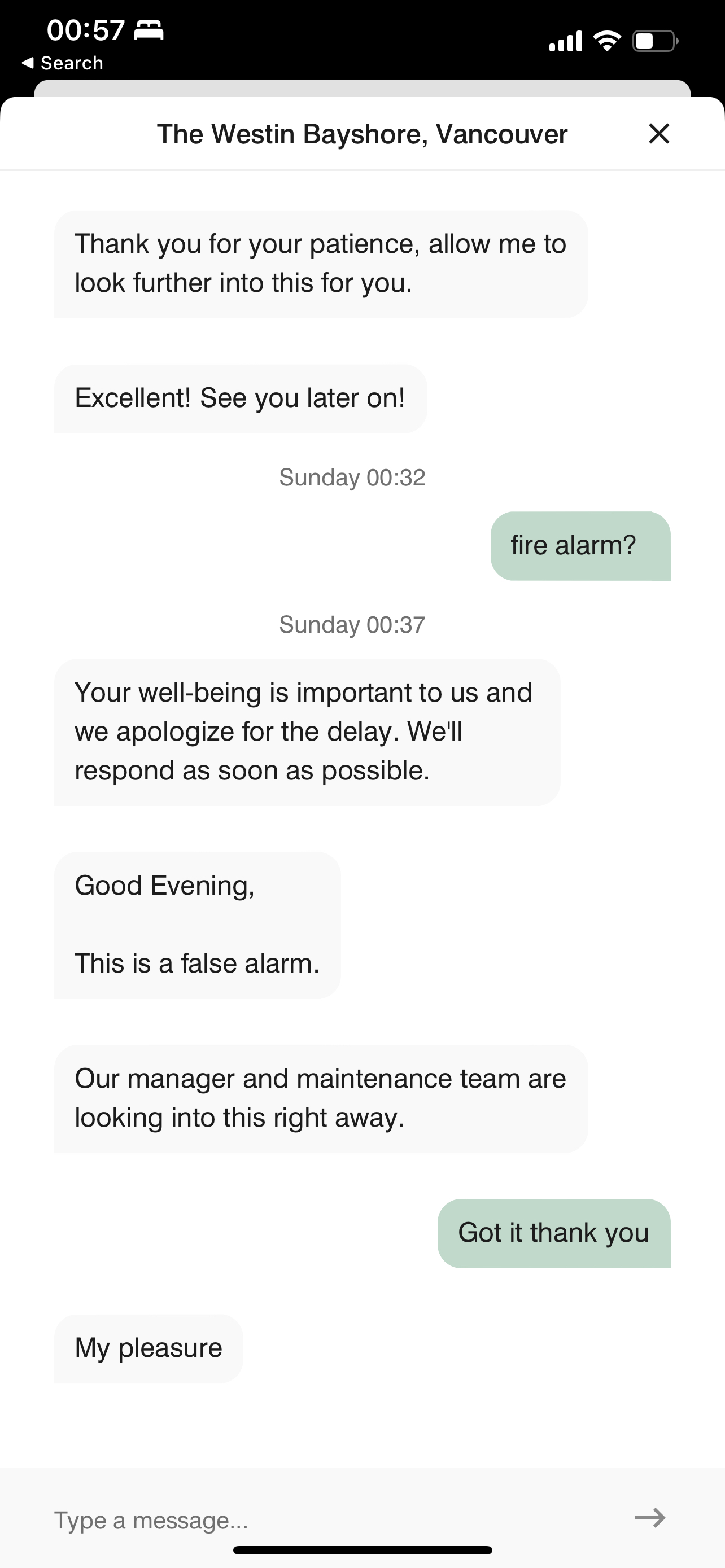The height and width of the screenshot is (1568, 725).
Task: Tap the manager and maintenance team message
Action: click(x=321, y=1099)
